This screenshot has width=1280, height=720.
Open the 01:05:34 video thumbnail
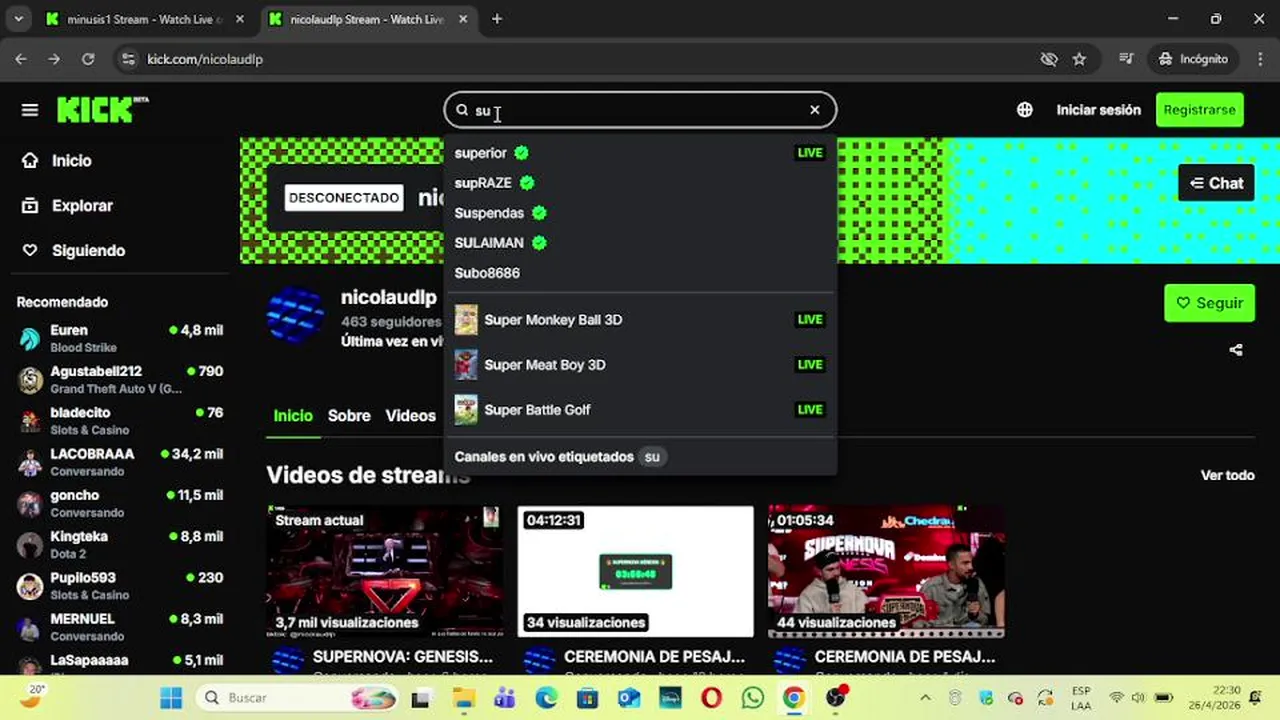click(886, 571)
